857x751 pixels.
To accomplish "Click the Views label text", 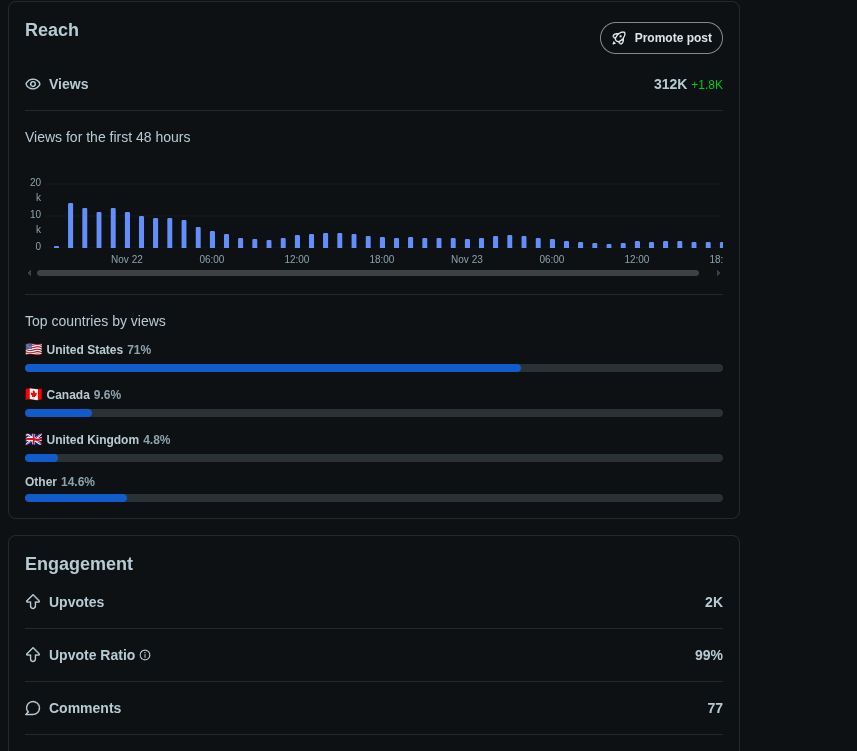I will (68, 84).
